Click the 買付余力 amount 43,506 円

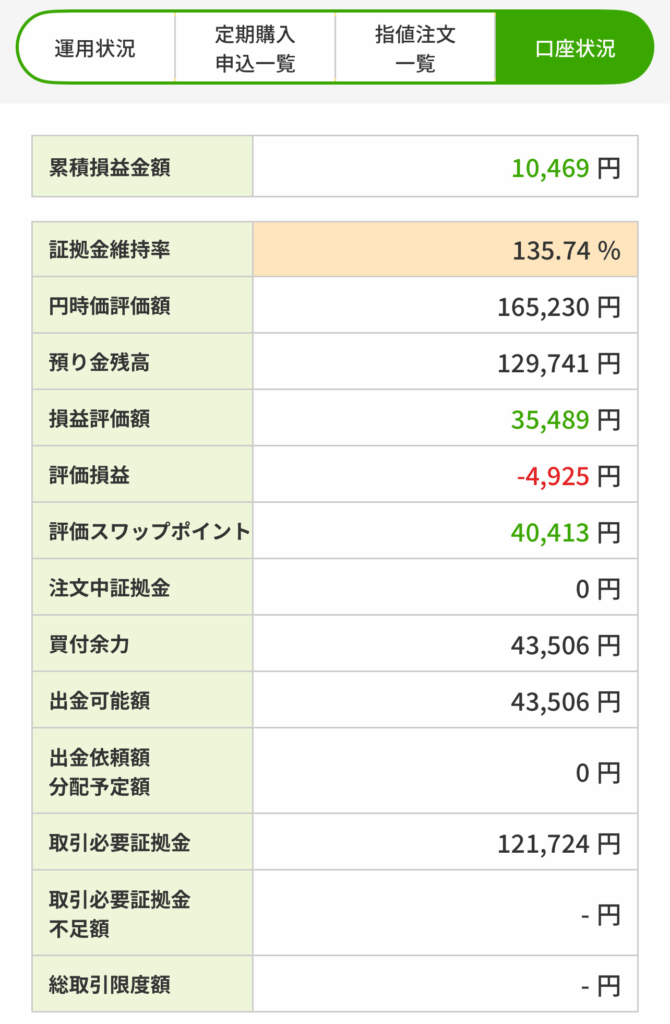[x=565, y=645]
